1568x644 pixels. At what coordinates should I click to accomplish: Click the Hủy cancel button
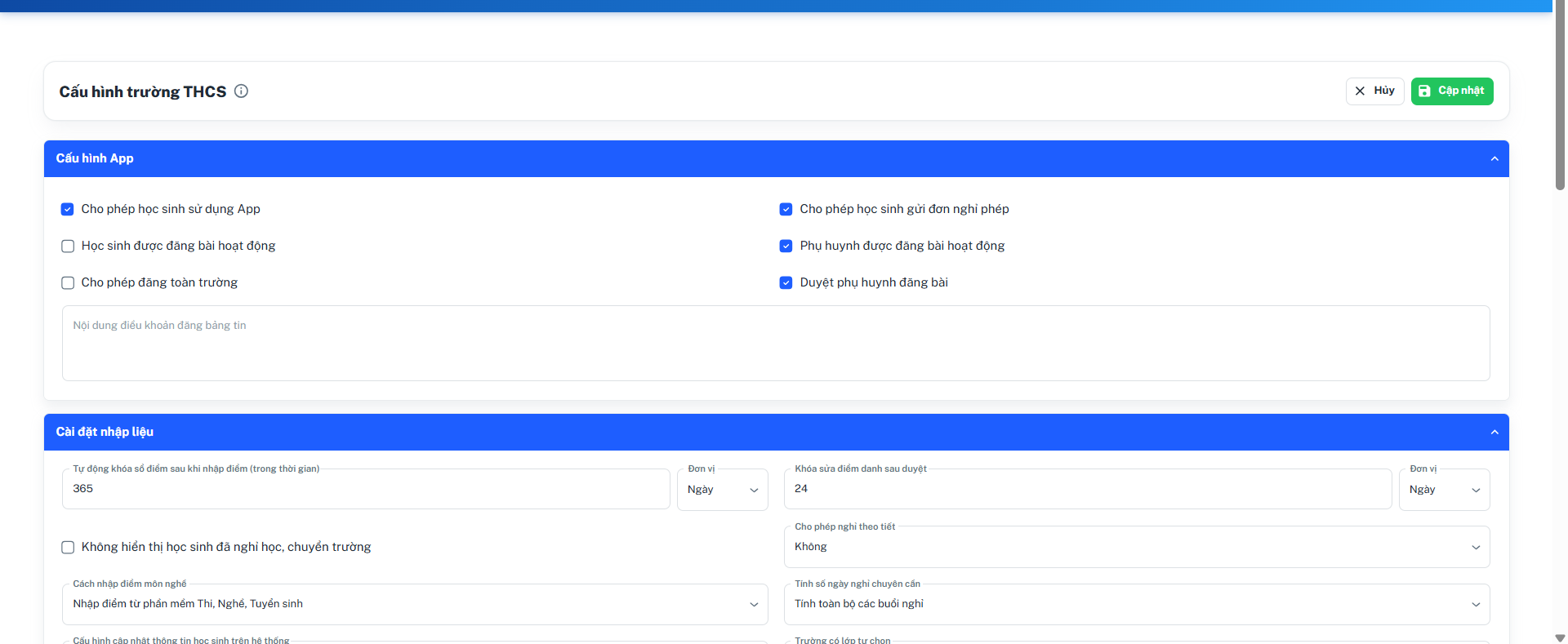(x=1375, y=91)
